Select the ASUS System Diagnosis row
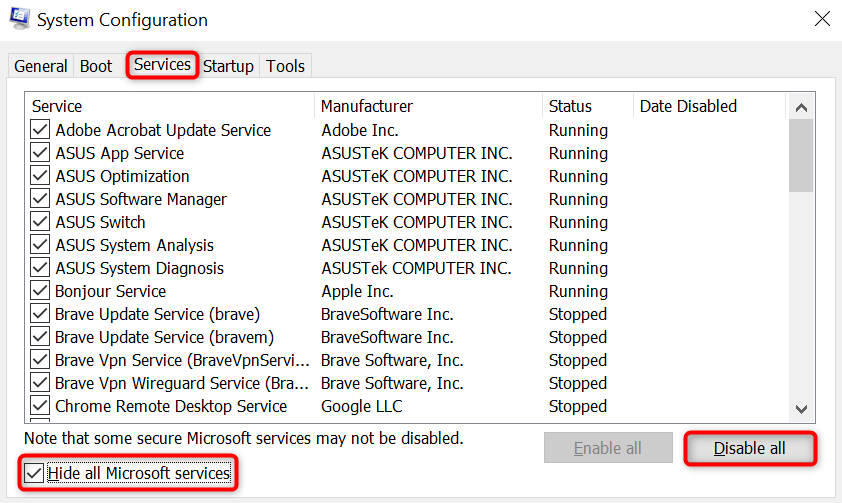842x503 pixels. (140, 268)
